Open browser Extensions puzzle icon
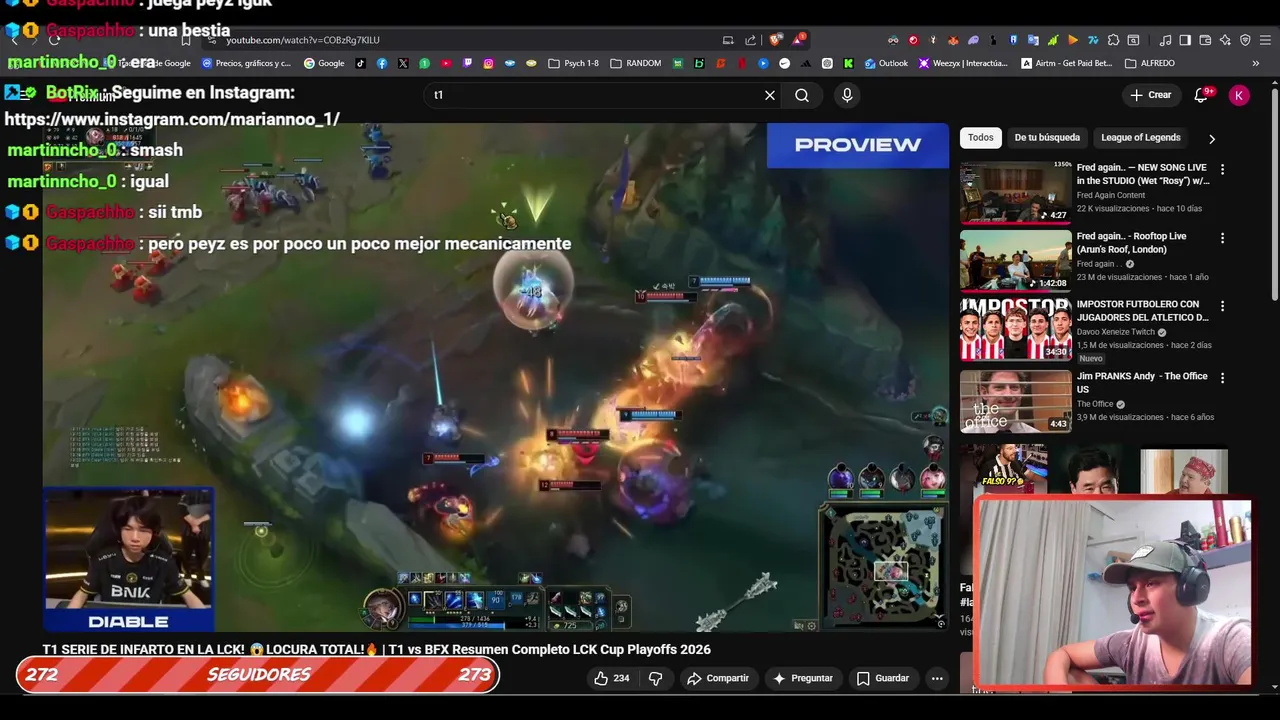The width and height of the screenshot is (1280, 720). point(1113,40)
